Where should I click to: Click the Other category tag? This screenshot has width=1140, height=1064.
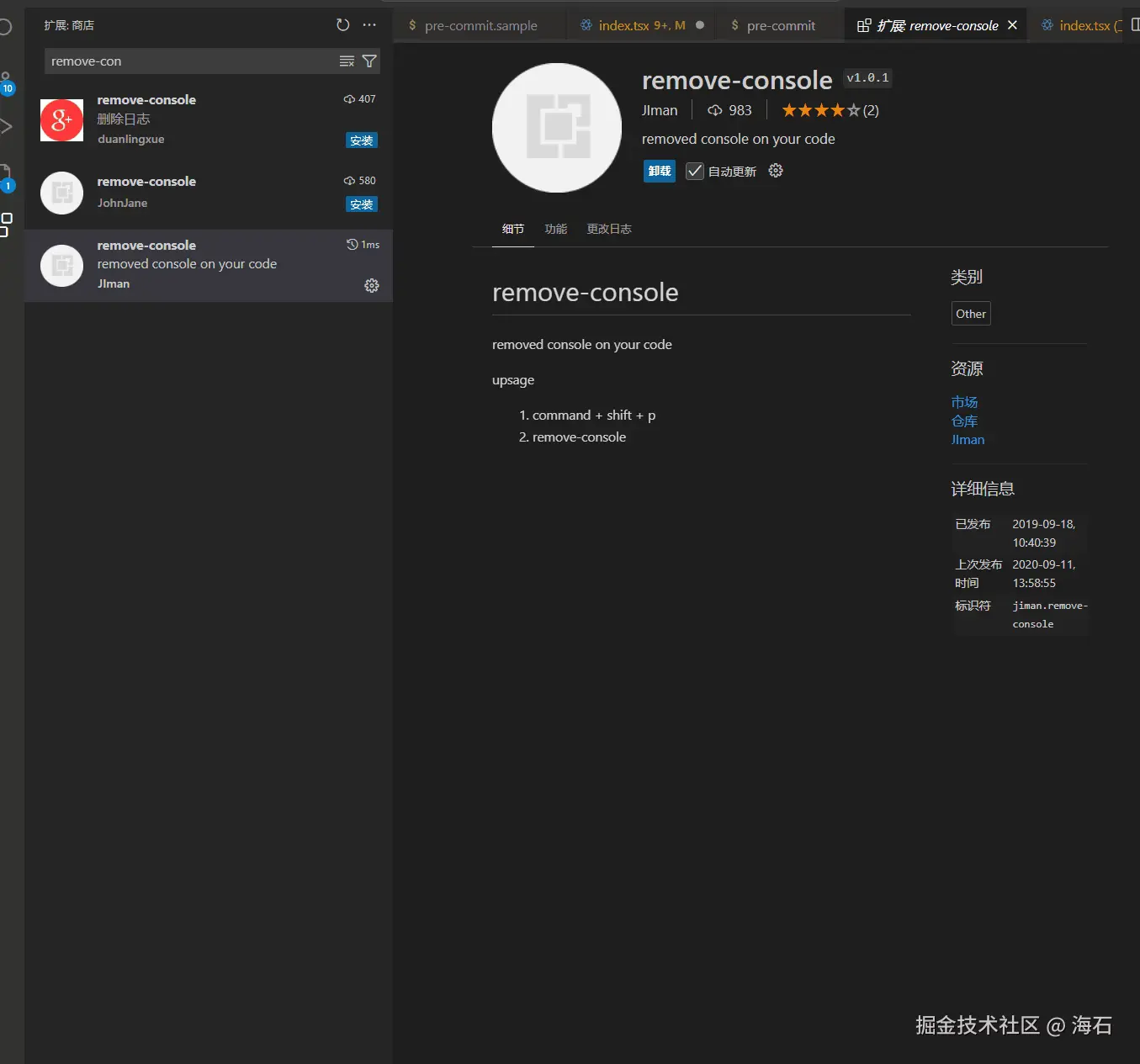click(971, 314)
